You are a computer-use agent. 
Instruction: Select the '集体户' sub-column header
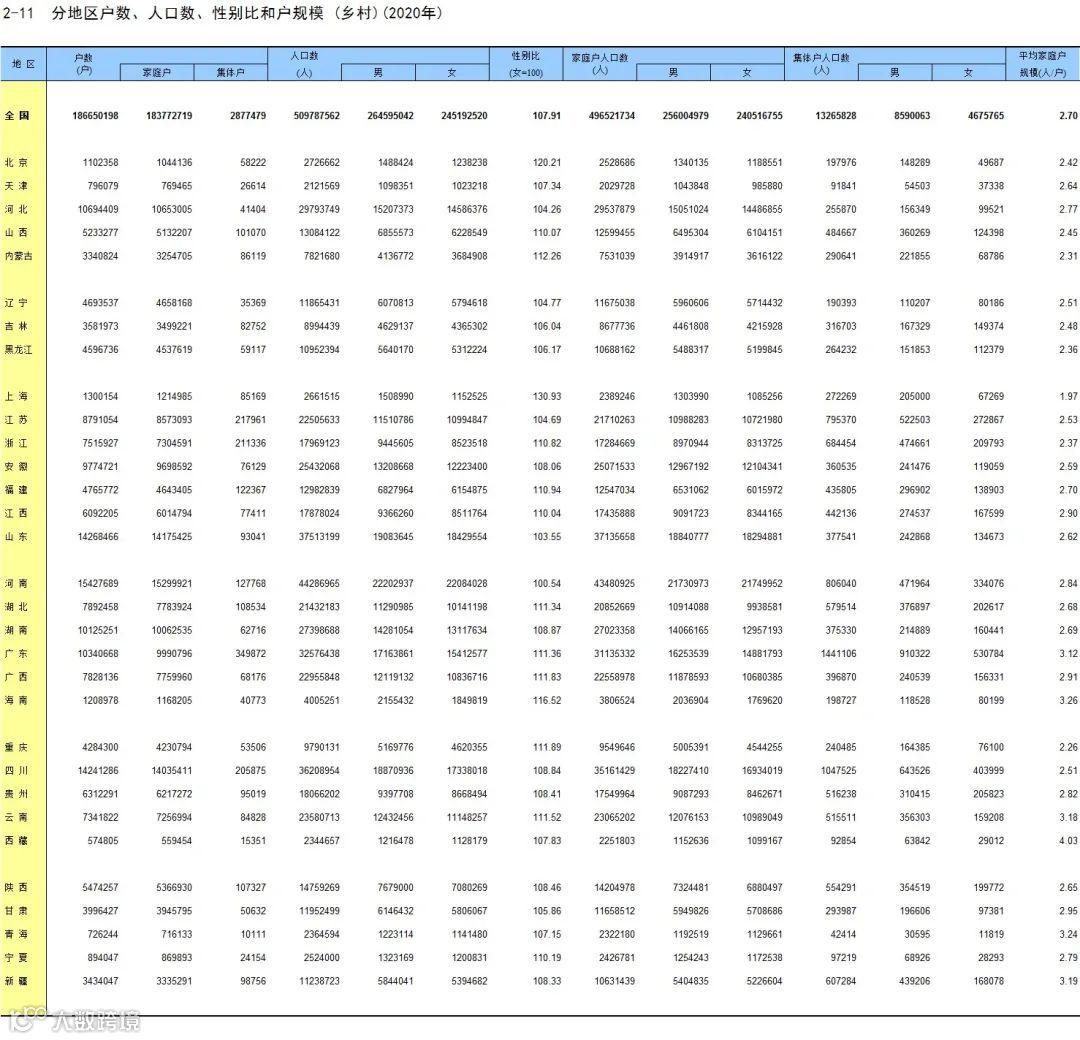pyautogui.click(x=230, y=72)
